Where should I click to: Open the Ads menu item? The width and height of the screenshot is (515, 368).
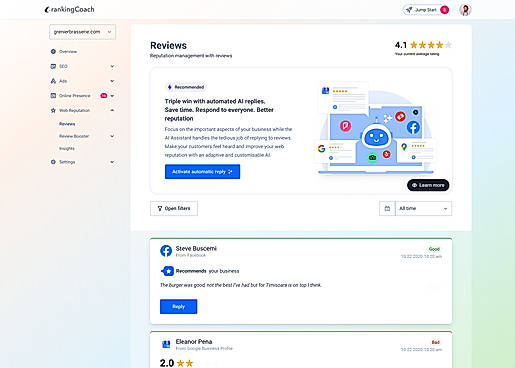pos(63,81)
